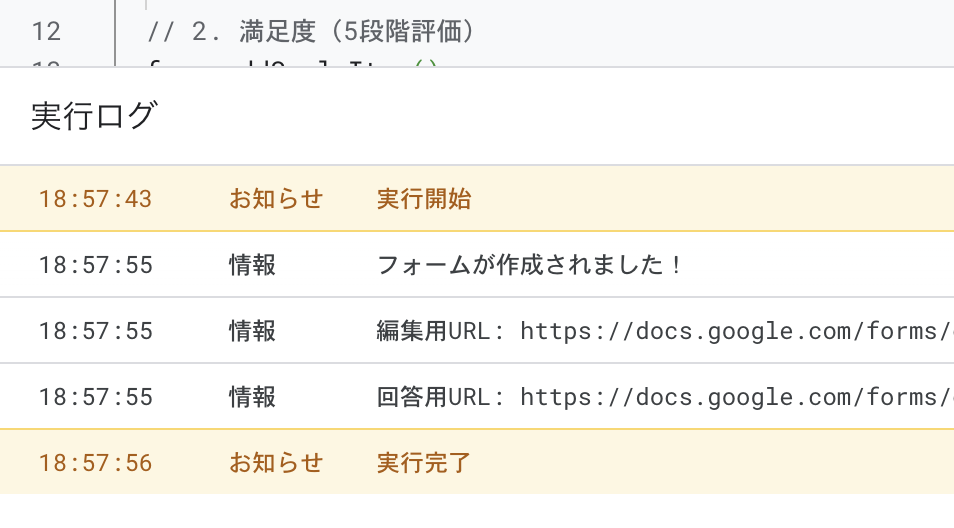Click the 18:57:43 timestamp
This screenshot has height=528, width=954.
coord(95,199)
